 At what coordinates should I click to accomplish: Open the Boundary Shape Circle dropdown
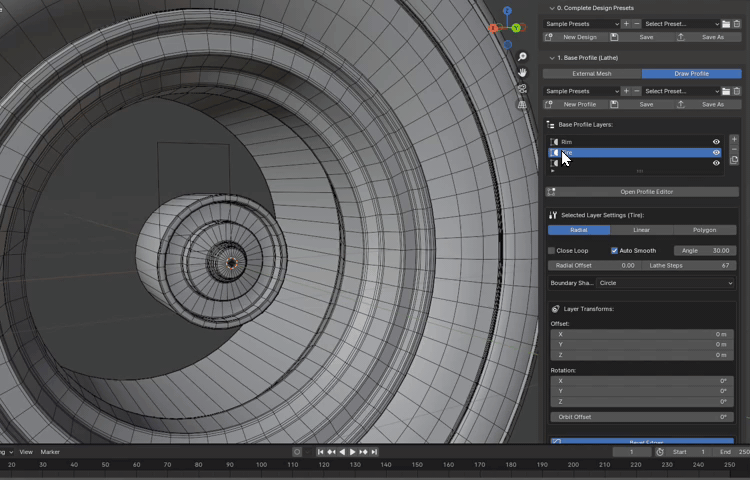coord(666,283)
